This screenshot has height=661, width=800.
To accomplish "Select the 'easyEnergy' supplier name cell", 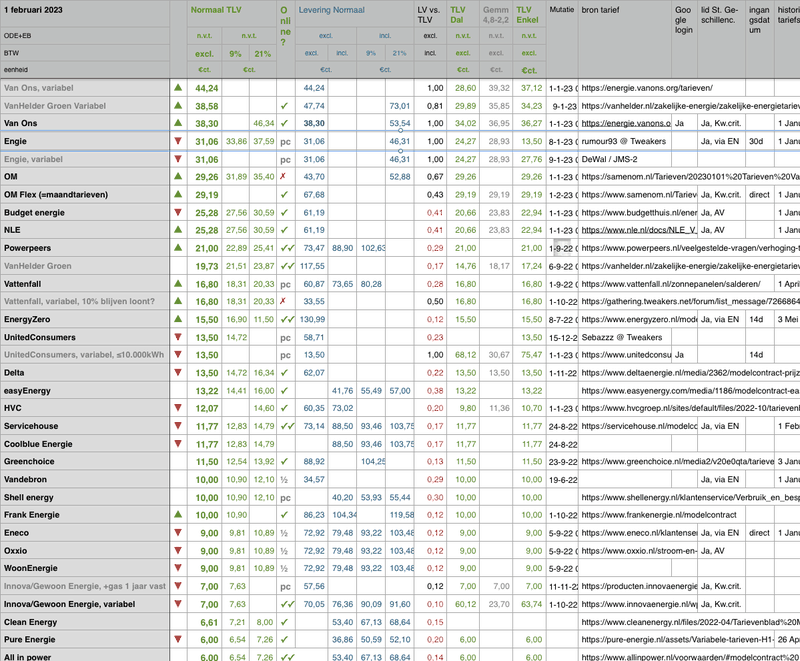I will pos(85,391).
